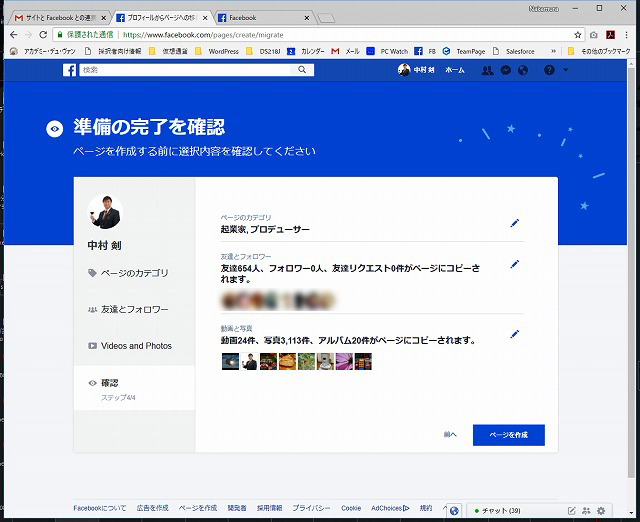This screenshot has width=640, height=522.
Task: Click the Facebook search input field
Action: 188,70
